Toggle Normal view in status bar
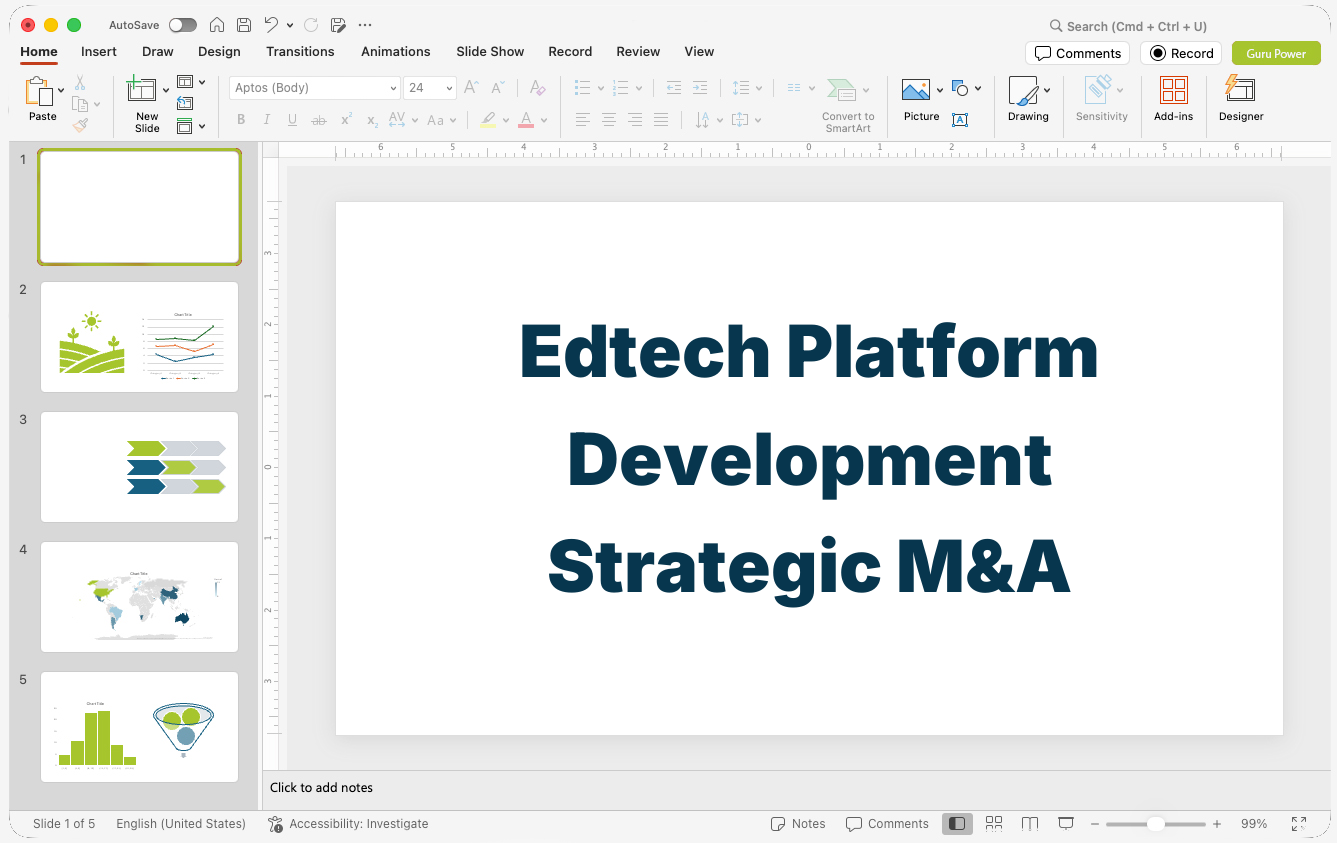Image resolution: width=1337 pixels, height=843 pixels. [x=957, y=823]
